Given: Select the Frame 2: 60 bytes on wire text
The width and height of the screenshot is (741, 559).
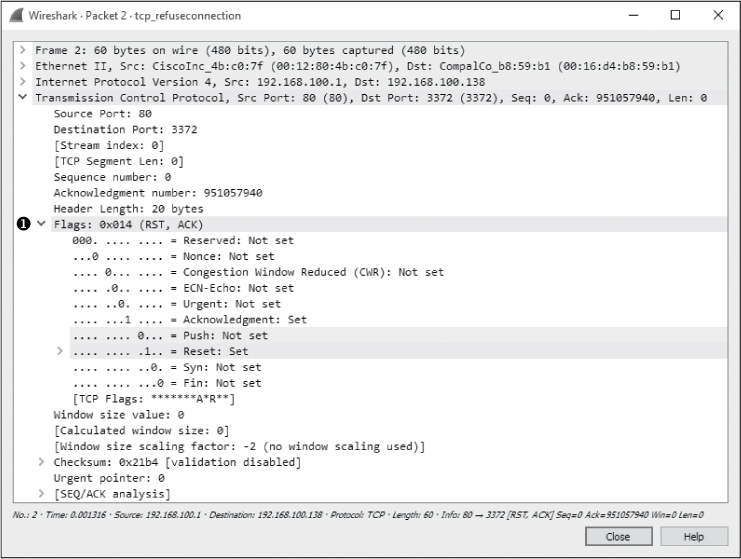Looking at the screenshot, I should coord(250,50).
